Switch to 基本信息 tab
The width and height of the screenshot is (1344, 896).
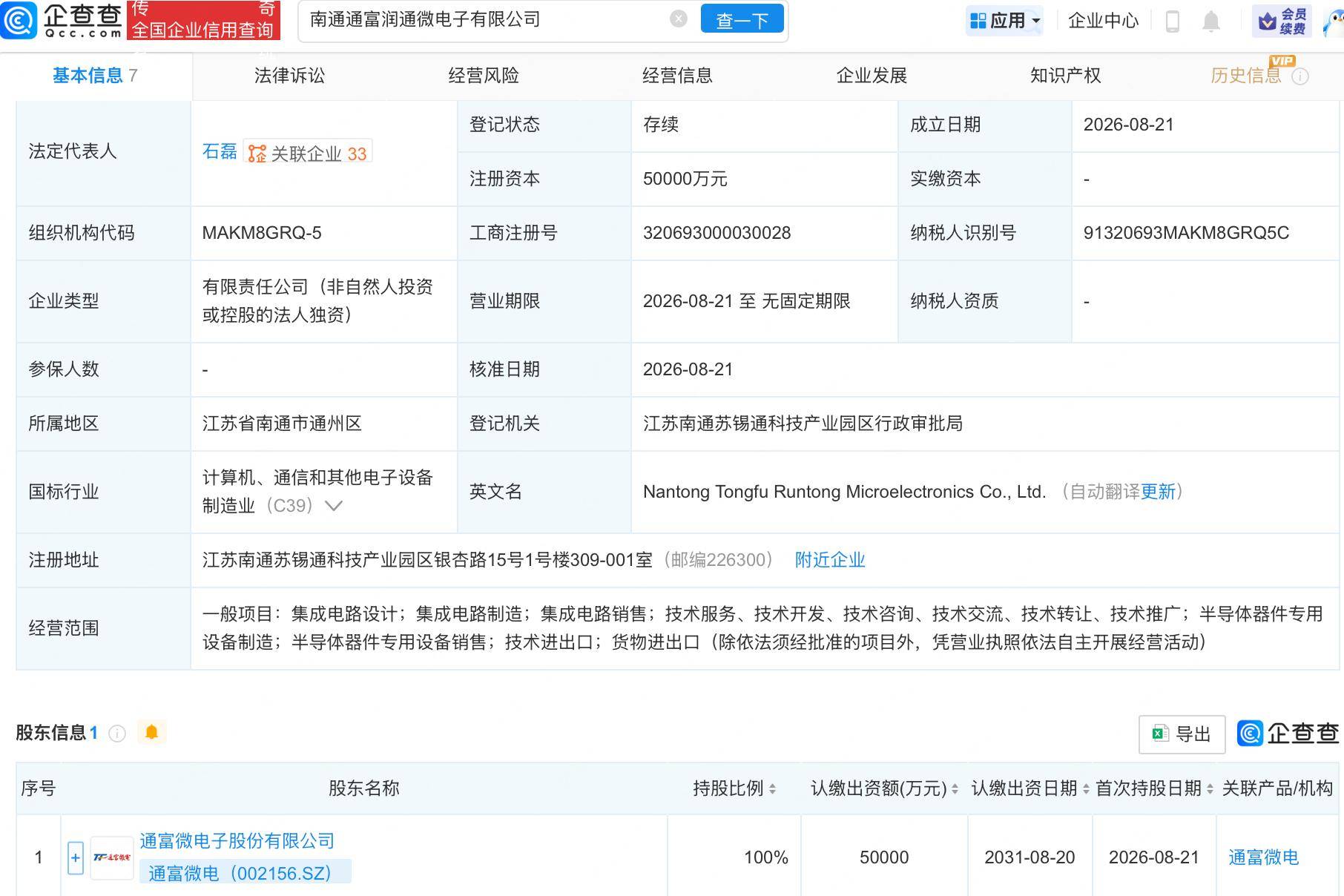95,76
